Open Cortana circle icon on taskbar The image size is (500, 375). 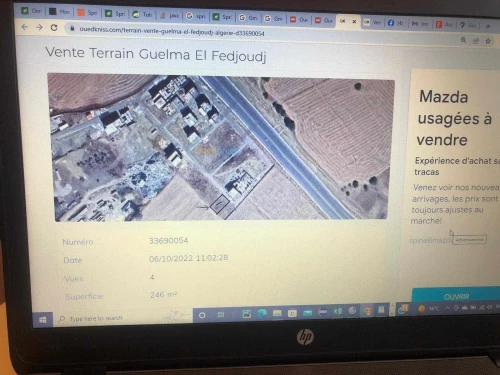pos(202,315)
